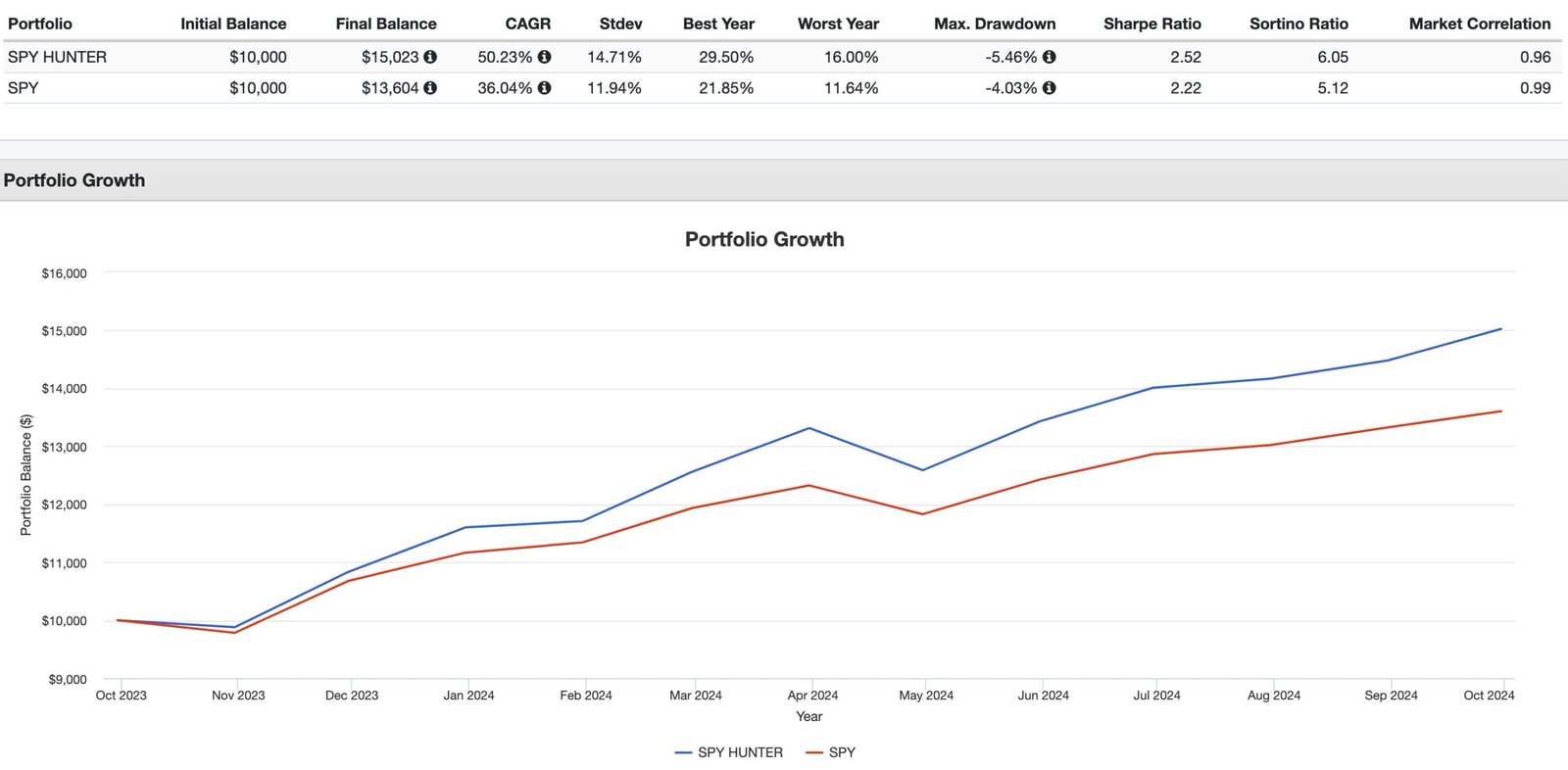Click the Sortino Ratio column header
Image resolution: width=1568 pixels, height=770 pixels.
tap(1298, 24)
